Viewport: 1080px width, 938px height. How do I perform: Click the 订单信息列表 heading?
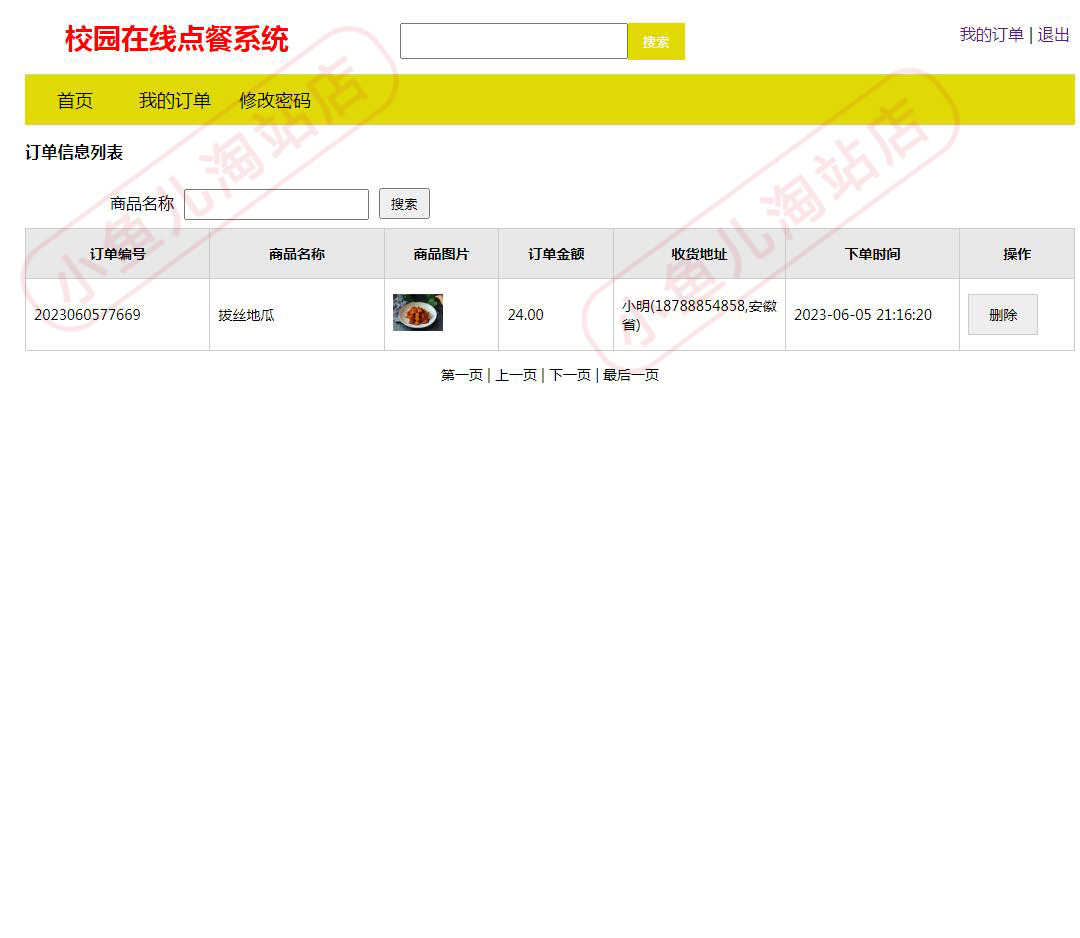(74, 152)
